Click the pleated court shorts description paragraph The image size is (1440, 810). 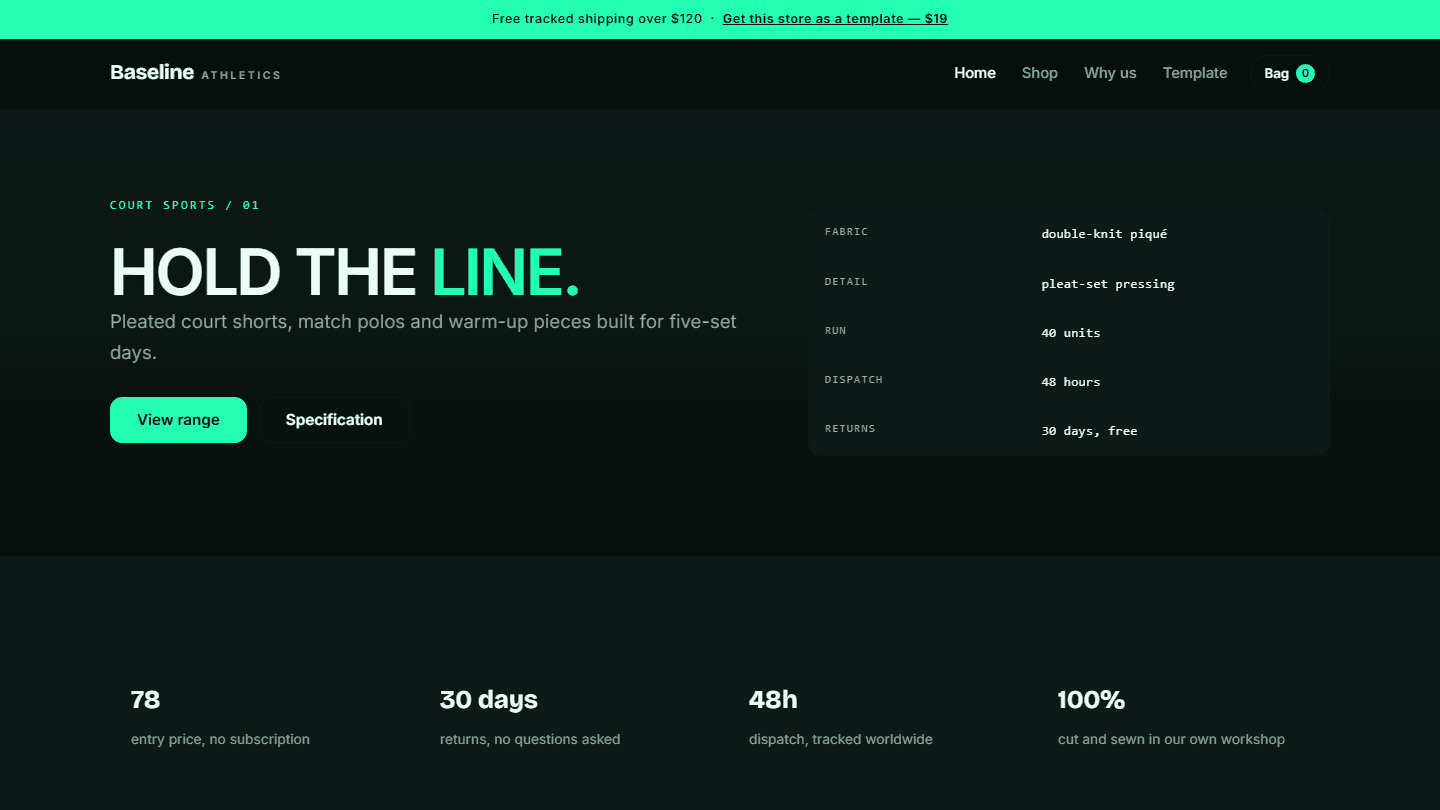click(x=423, y=337)
